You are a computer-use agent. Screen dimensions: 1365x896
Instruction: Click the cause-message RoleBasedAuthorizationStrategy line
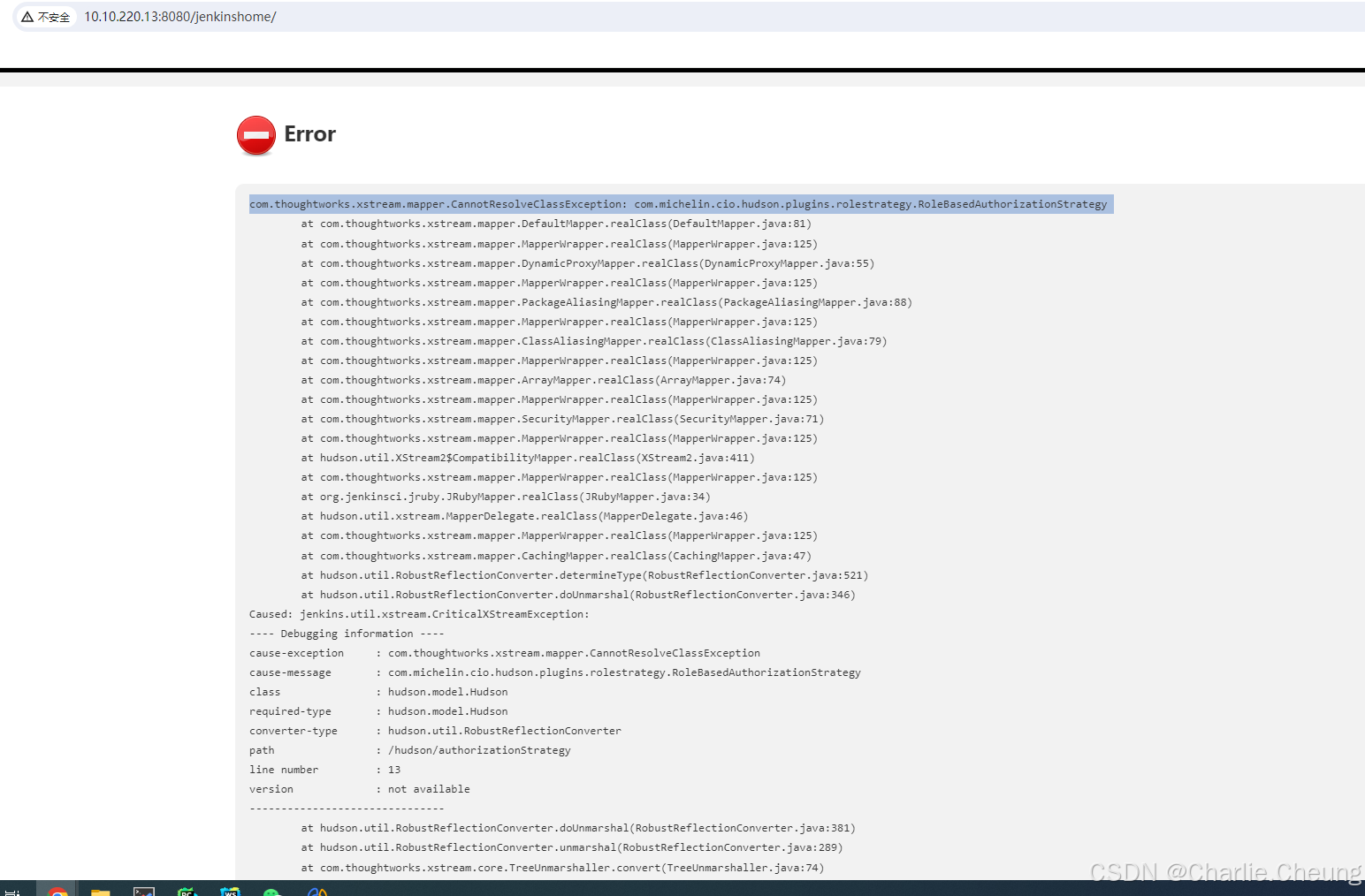click(555, 672)
